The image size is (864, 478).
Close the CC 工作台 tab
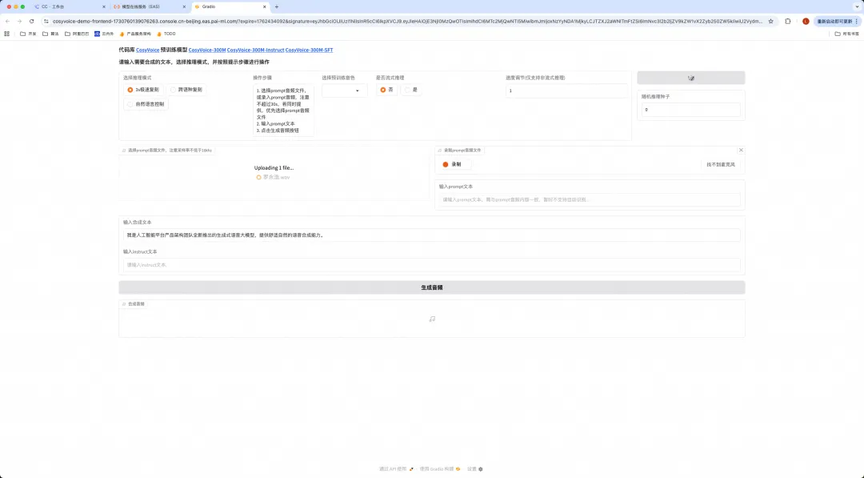pyautogui.click(x=104, y=7)
